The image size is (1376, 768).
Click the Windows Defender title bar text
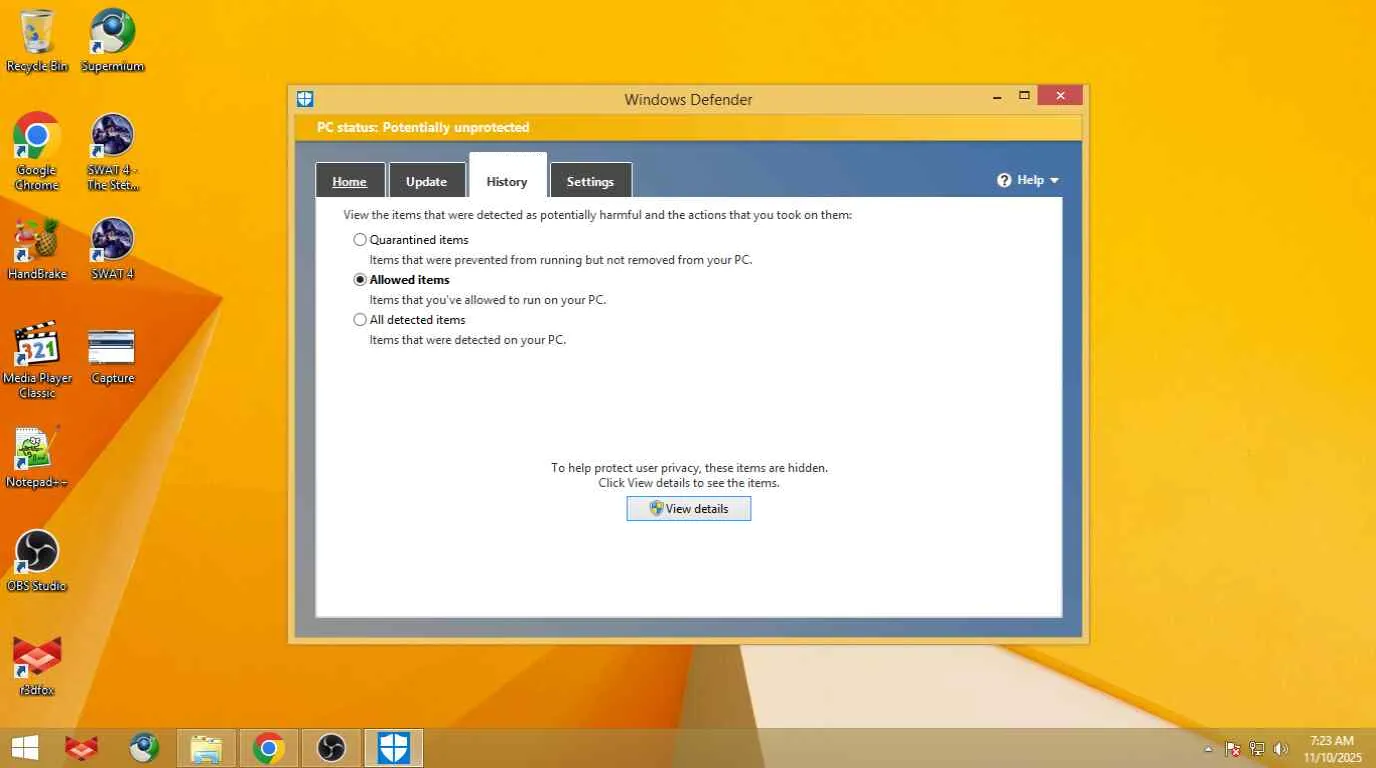click(x=688, y=99)
